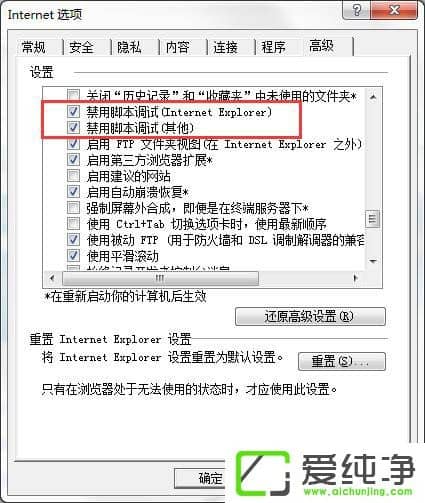The image size is (425, 503).
Task: Click the horizontal scrollbar thumb under settings
Action: tap(160, 278)
